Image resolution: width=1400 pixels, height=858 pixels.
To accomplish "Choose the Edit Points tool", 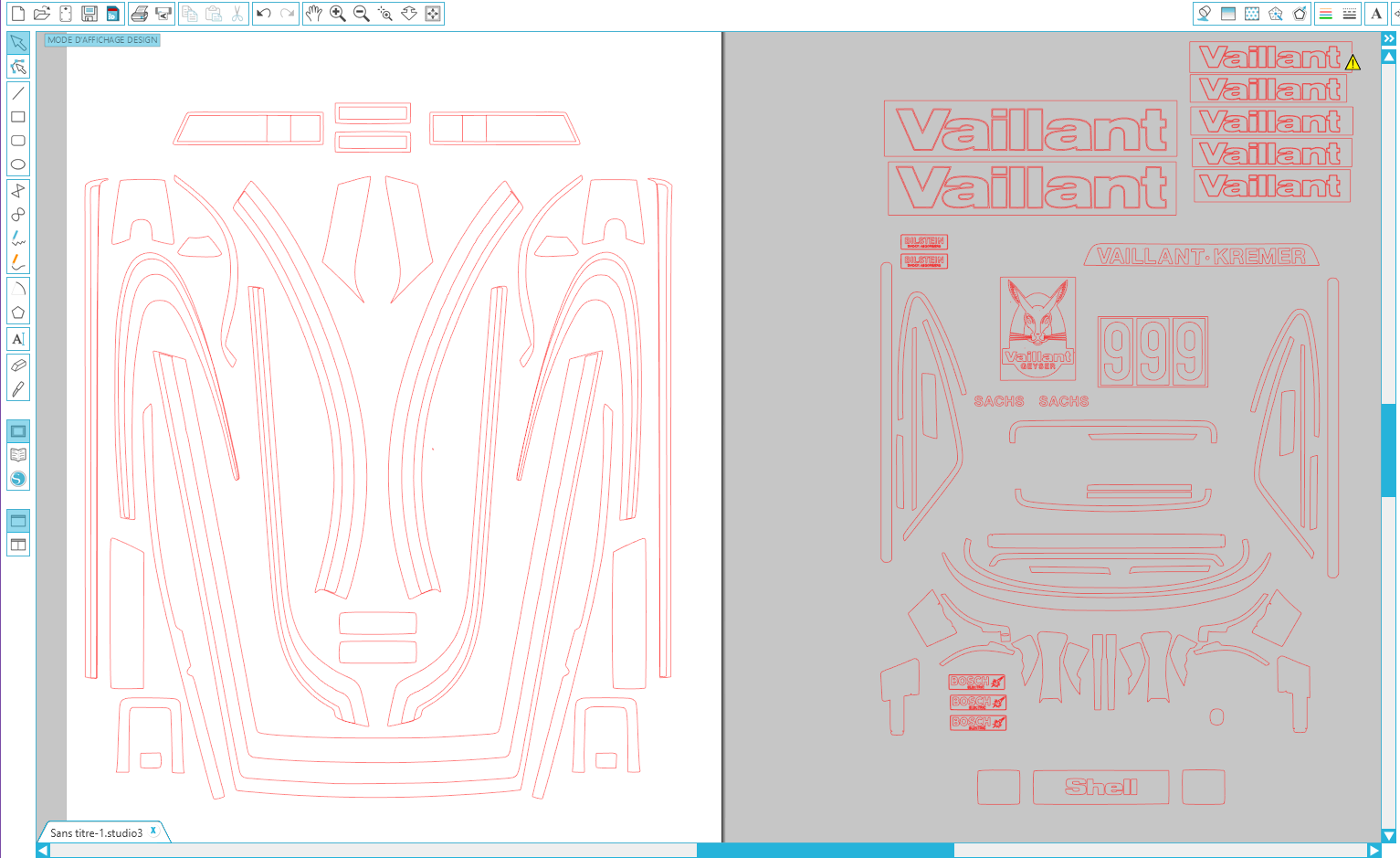I will (18, 67).
